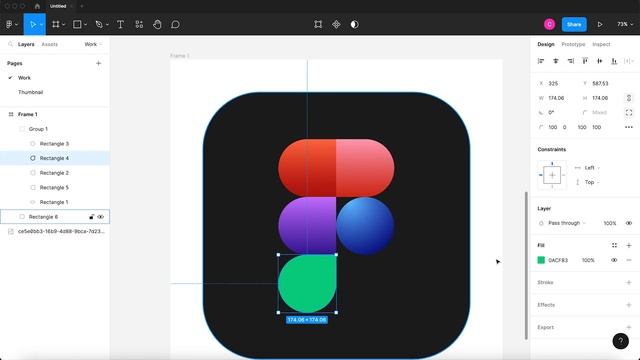
Task: Select the Text tool
Action: coord(120,24)
